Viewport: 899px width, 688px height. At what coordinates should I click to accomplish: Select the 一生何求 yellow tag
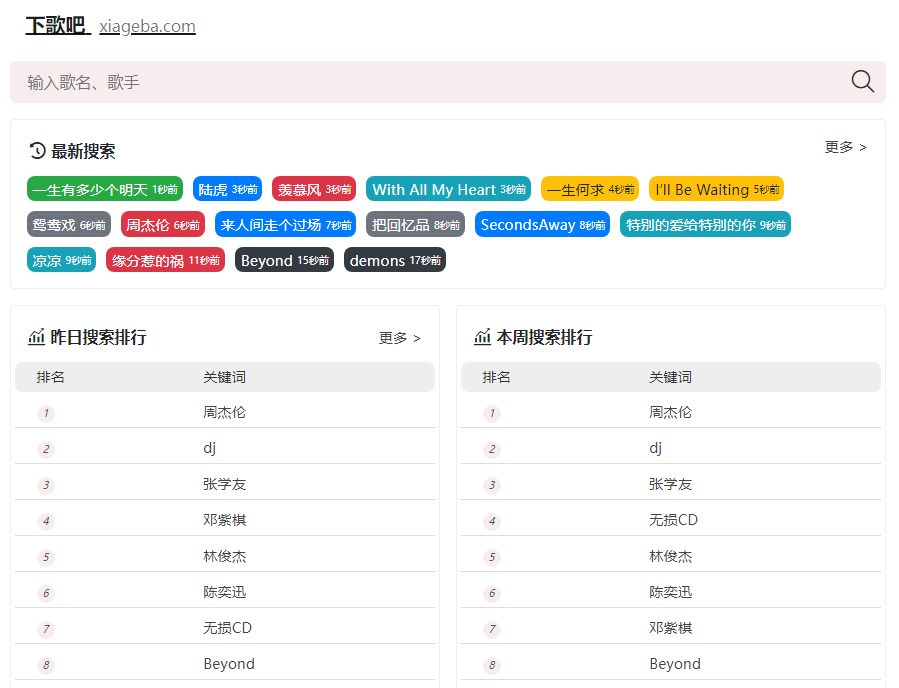coord(589,189)
